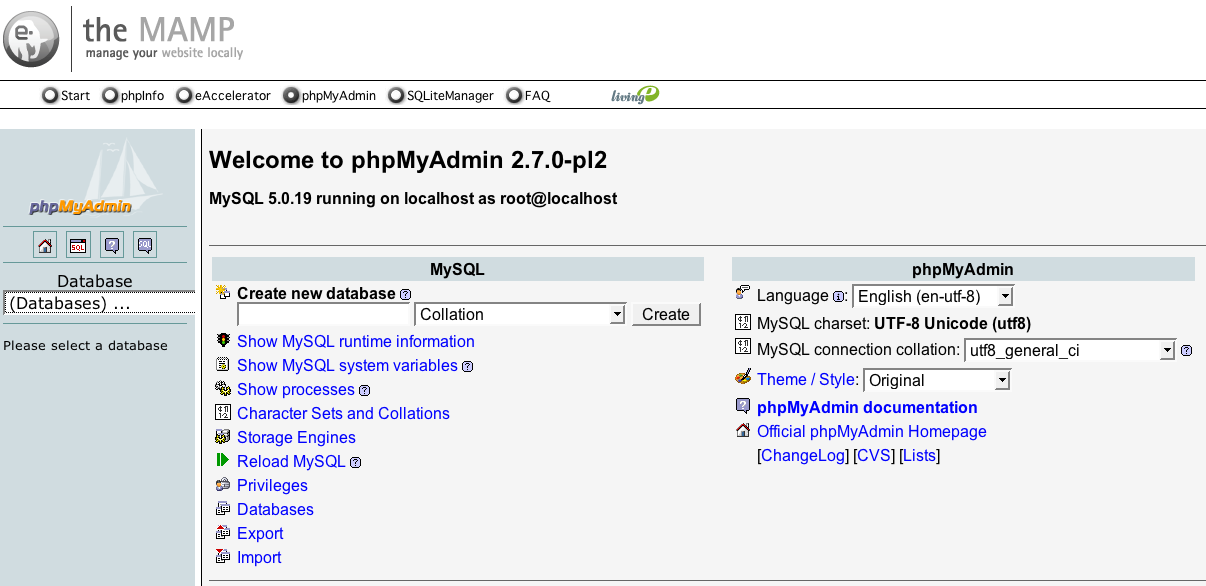1206x586 pixels.
Task: Click the Import icon
Action: 223,557
